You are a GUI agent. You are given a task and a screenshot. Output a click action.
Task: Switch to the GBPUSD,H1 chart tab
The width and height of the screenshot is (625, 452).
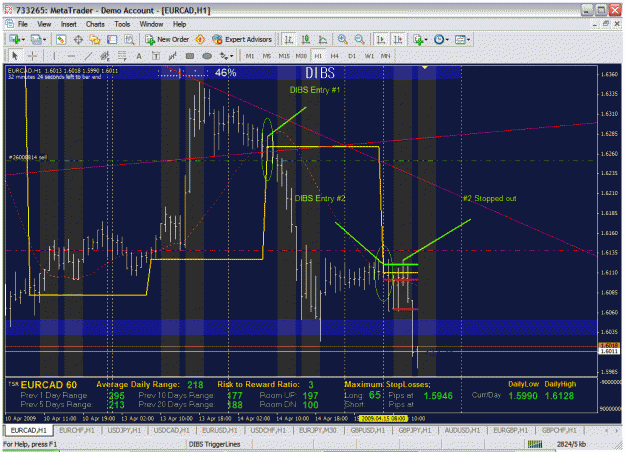[368, 430]
